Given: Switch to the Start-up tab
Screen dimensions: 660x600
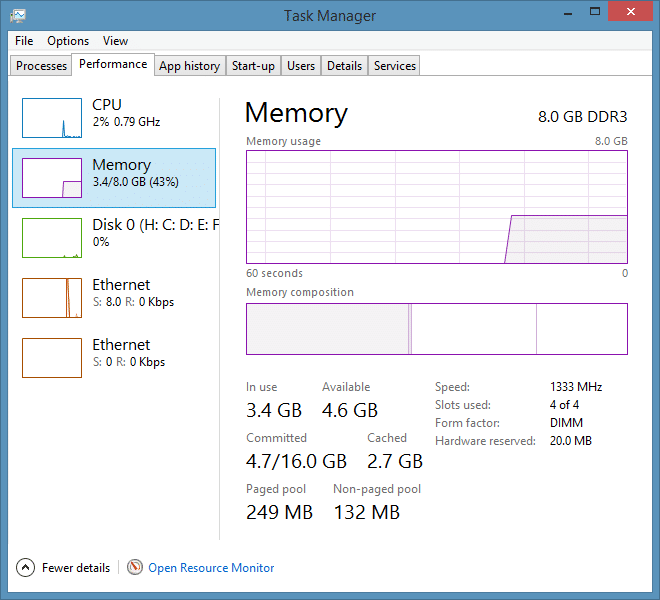Looking at the screenshot, I should coord(253,66).
